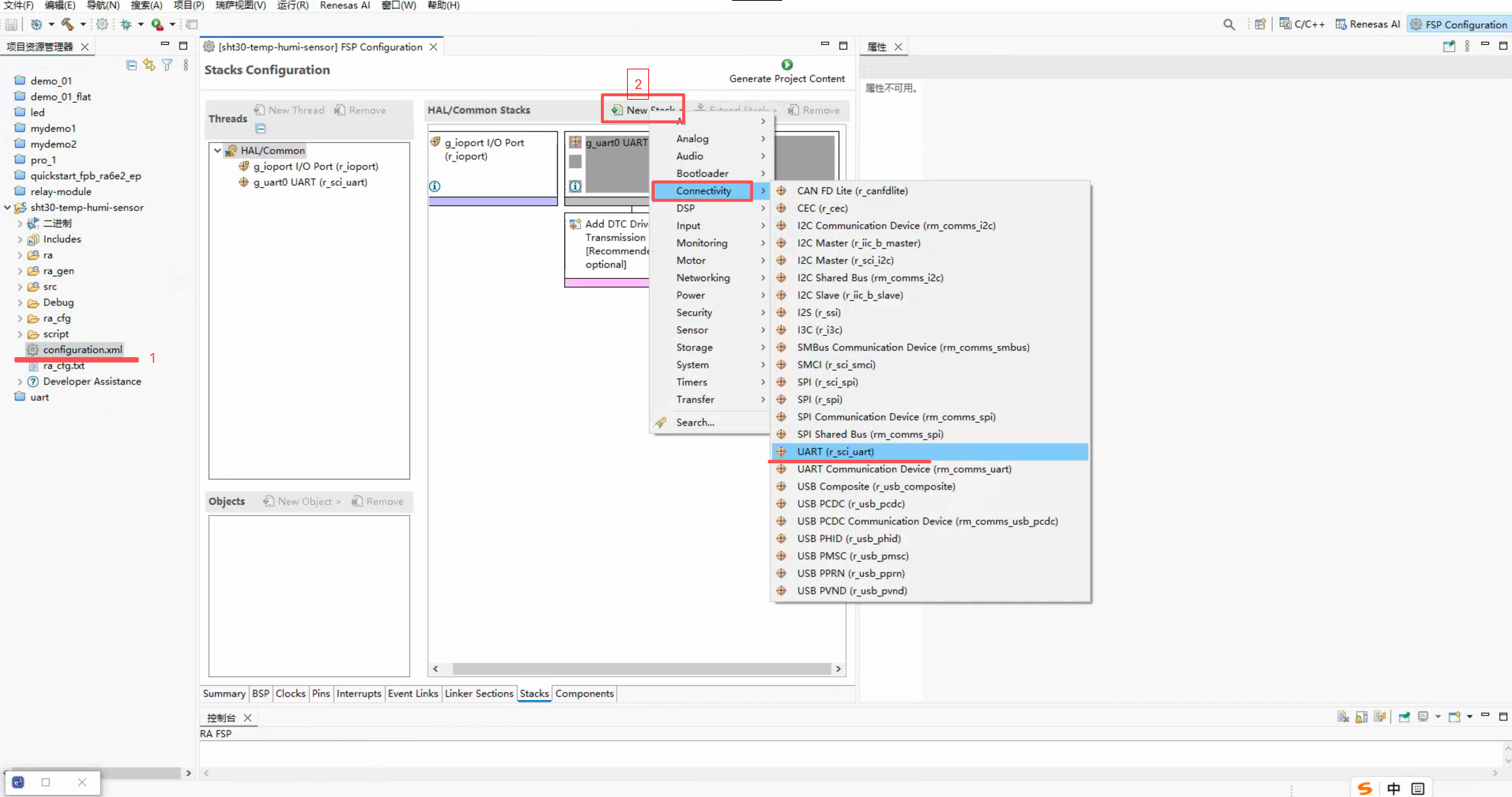Choose the Connectivity menu entry
This screenshot has width=1512, height=797.
[x=710, y=191]
